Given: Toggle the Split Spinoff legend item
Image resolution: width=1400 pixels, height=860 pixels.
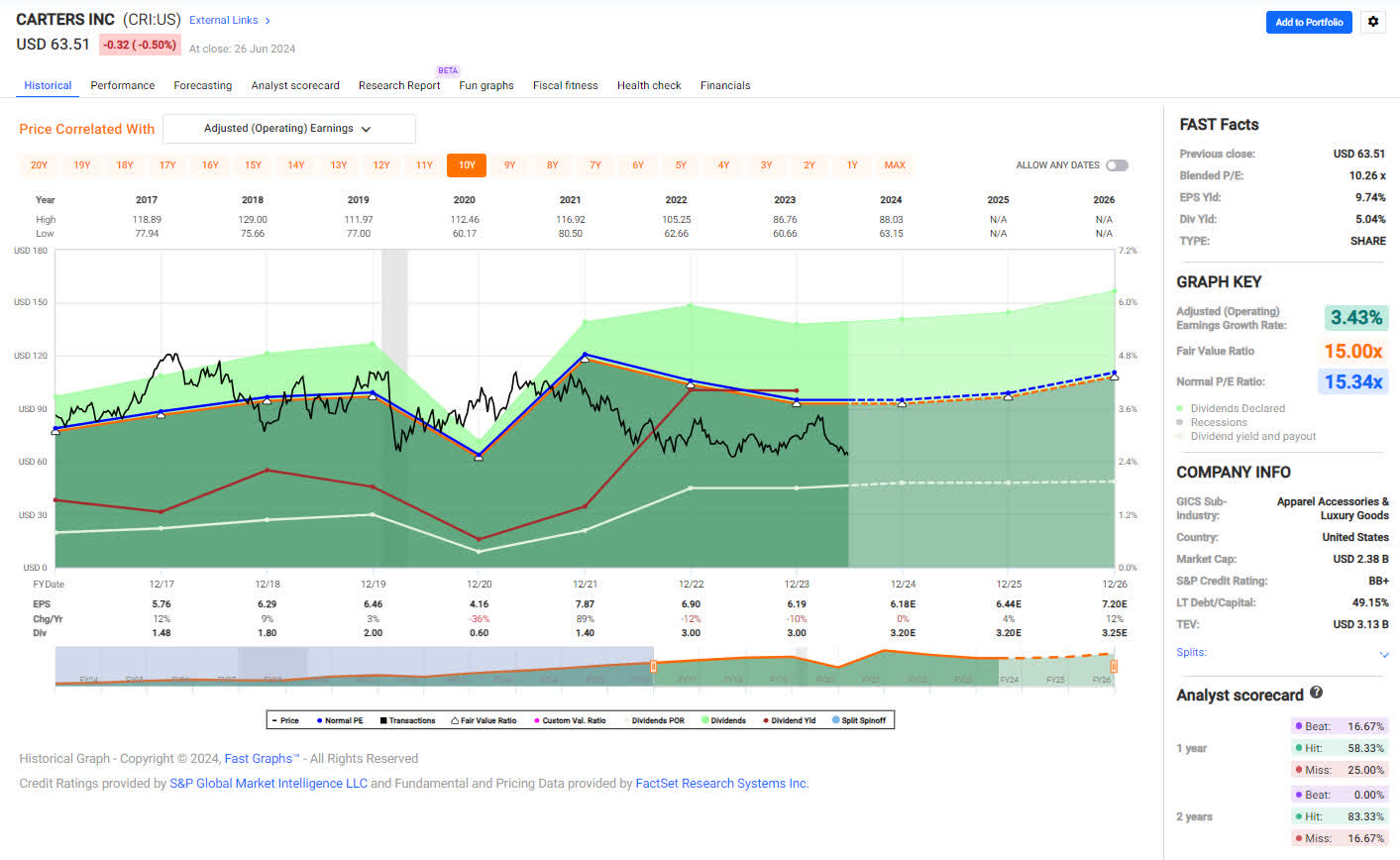Looking at the screenshot, I should point(859,720).
